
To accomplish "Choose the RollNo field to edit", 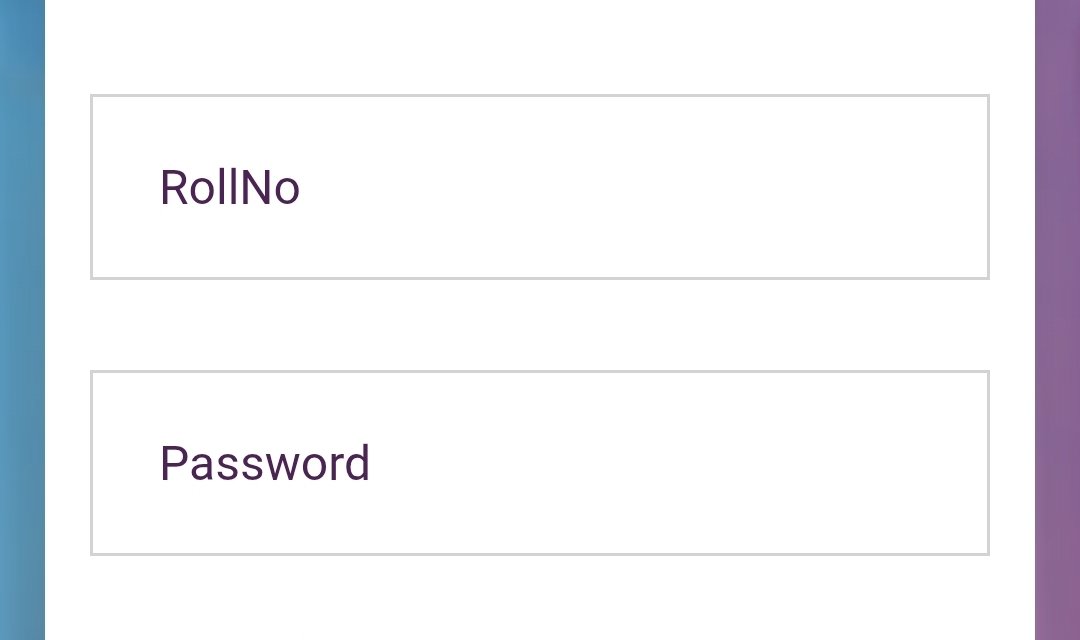I will tap(540, 187).
